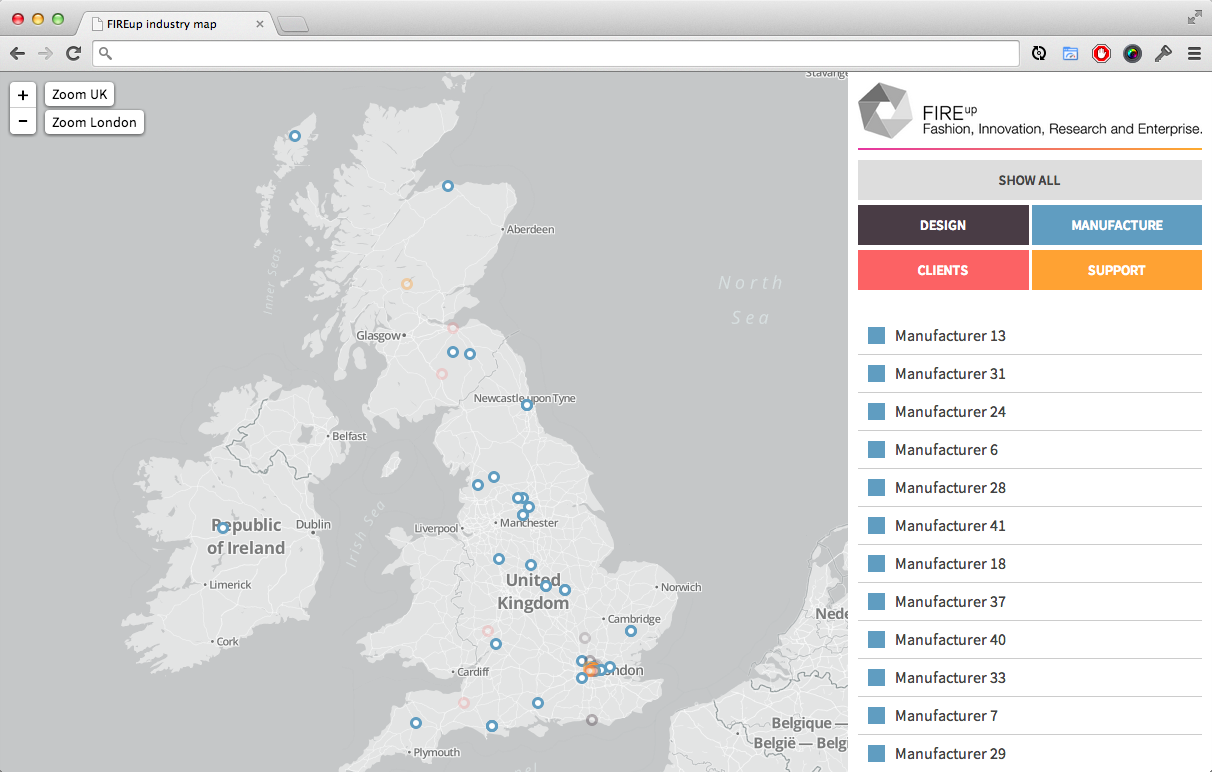Select the blue marker at Newcastle upon Tyne

(527, 405)
